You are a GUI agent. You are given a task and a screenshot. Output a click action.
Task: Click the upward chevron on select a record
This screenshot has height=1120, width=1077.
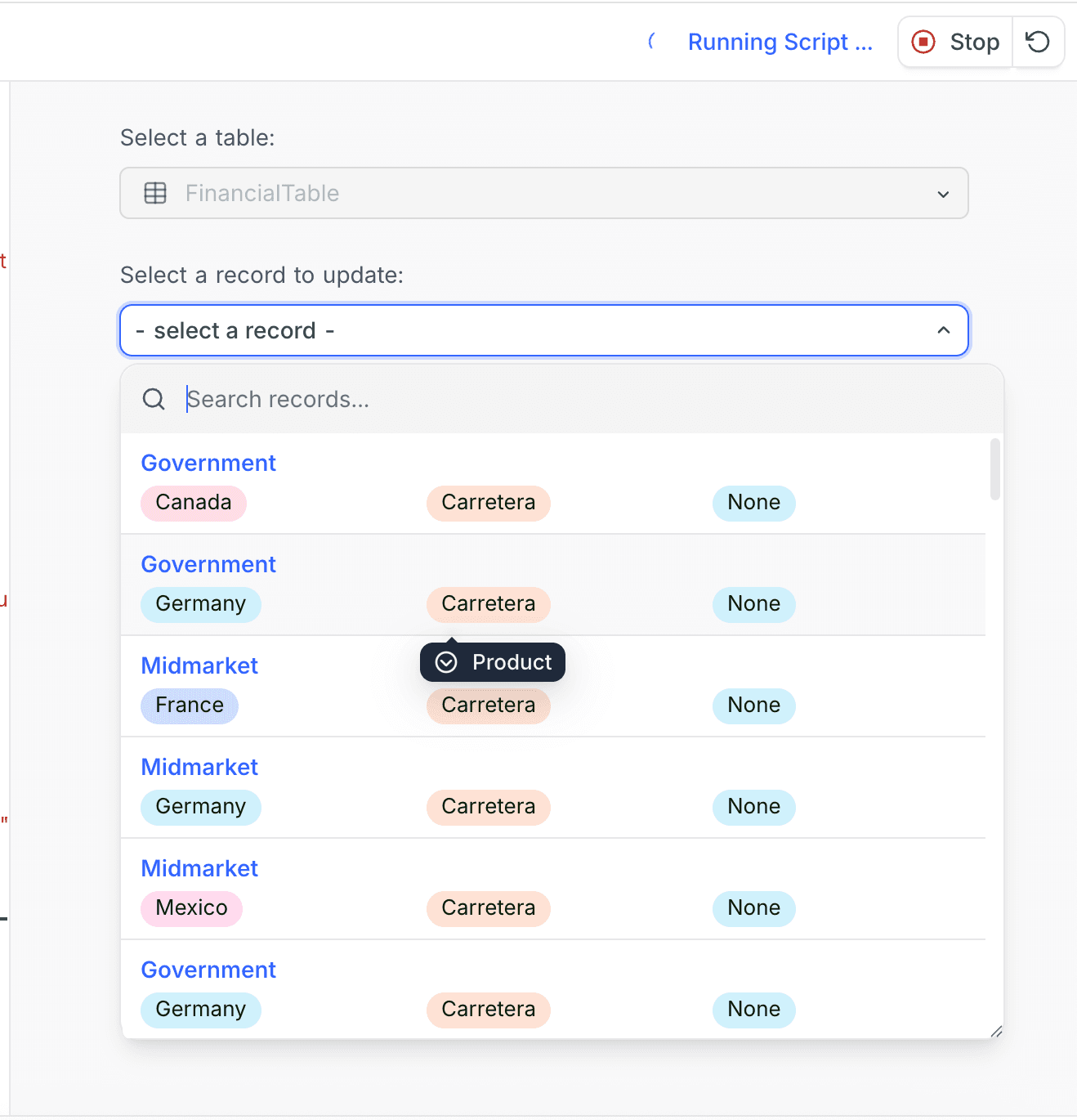(x=944, y=330)
